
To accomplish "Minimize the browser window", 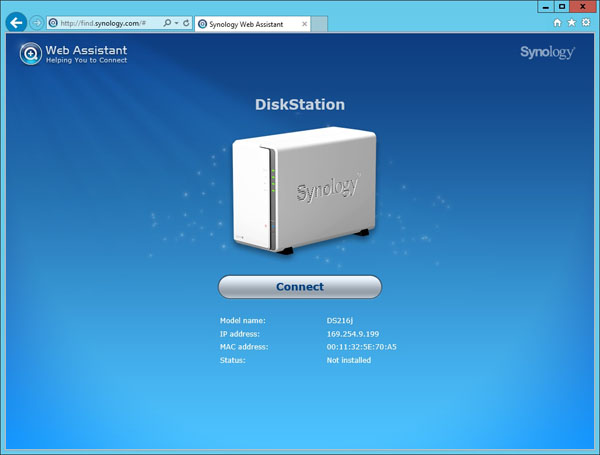I will [x=546, y=7].
